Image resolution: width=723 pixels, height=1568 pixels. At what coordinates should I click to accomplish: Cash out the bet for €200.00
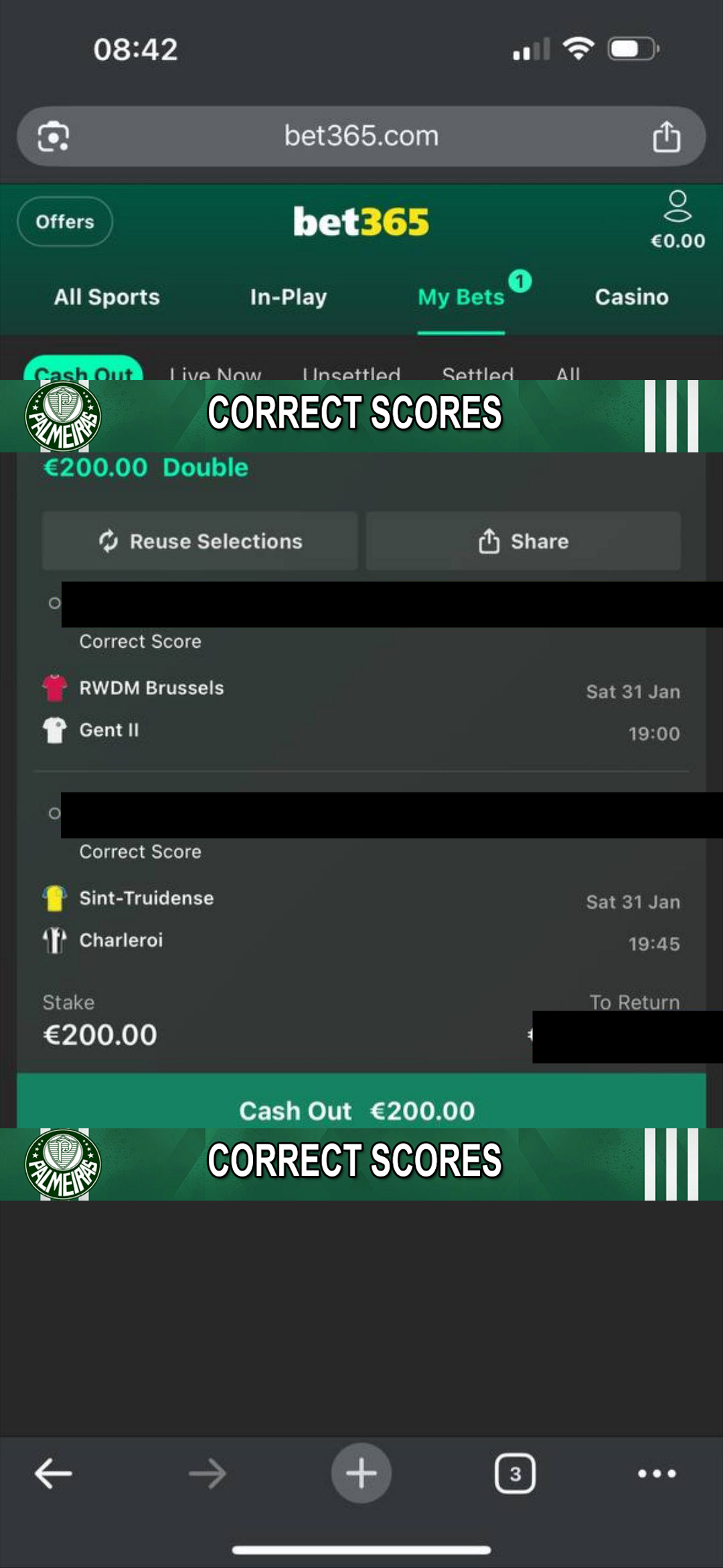click(361, 1101)
